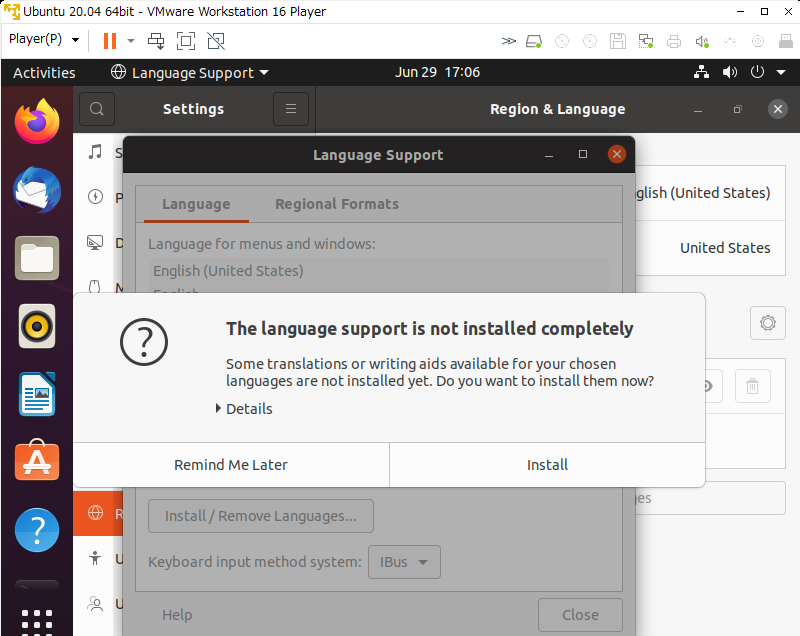This screenshot has height=636, width=800.
Task: Click the network icon in top bar
Action: pyautogui.click(x=702, y=72)
